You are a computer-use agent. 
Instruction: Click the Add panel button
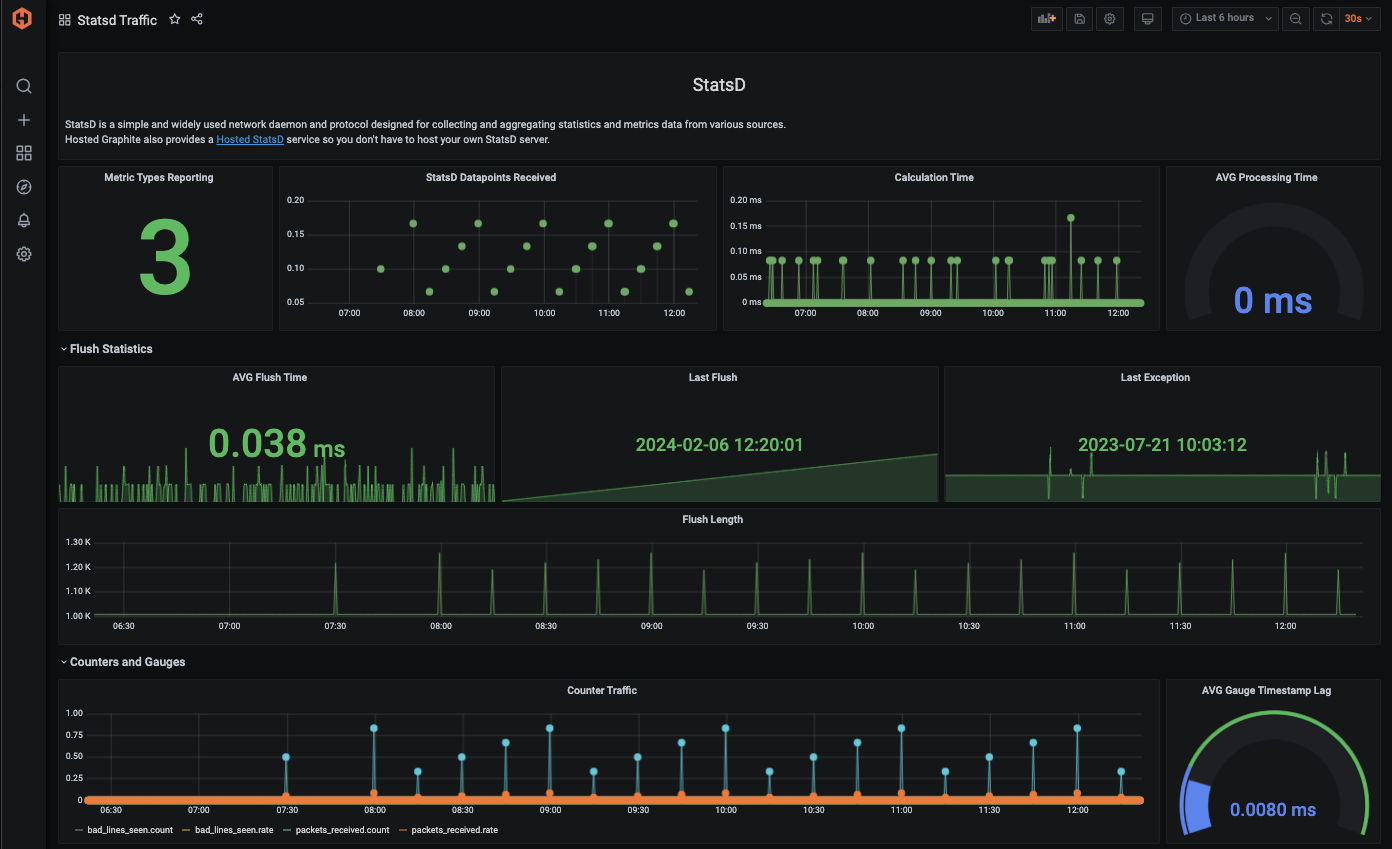(x=1047, y=18)
